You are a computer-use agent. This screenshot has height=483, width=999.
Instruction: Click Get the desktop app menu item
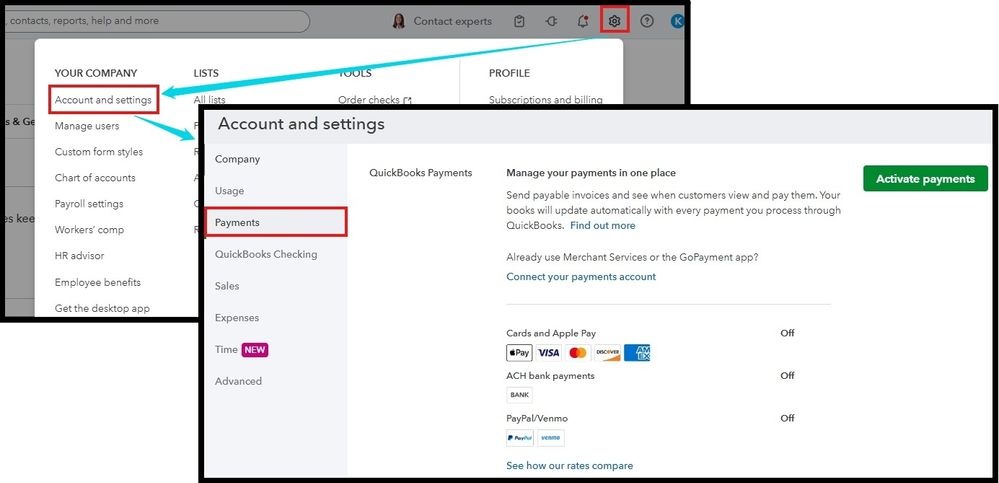[102, 308]
